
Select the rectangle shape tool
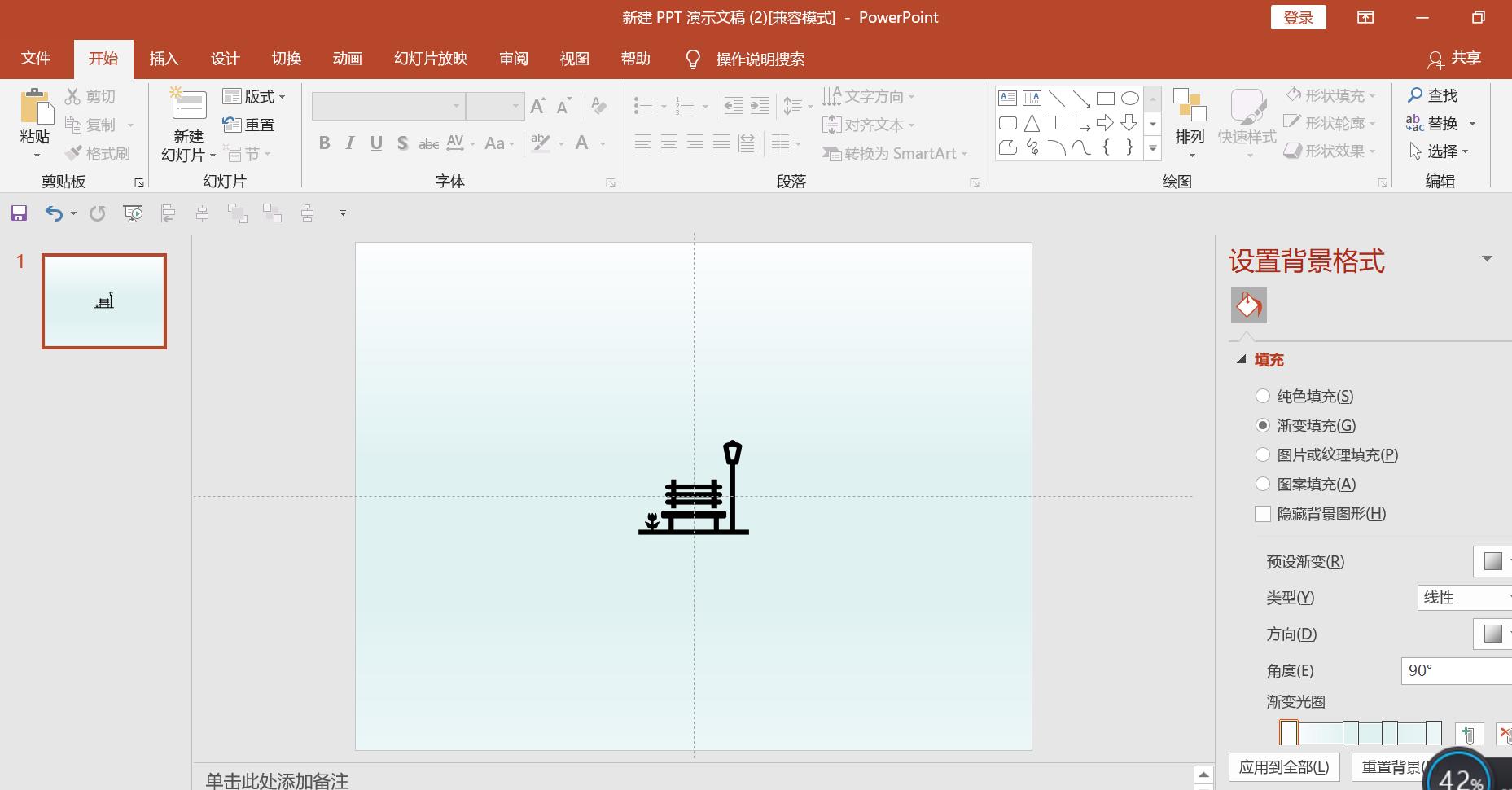click(1105, 98)
